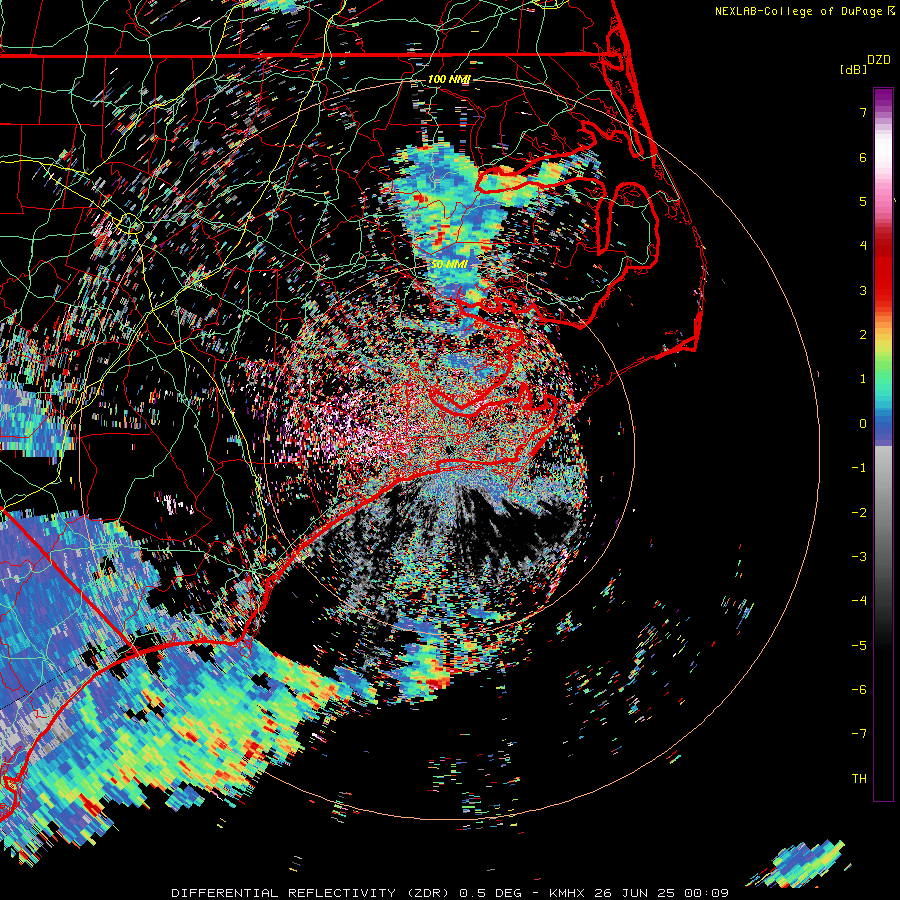
Task: Click the -3 value on the color scale
Action: (859, 557)
